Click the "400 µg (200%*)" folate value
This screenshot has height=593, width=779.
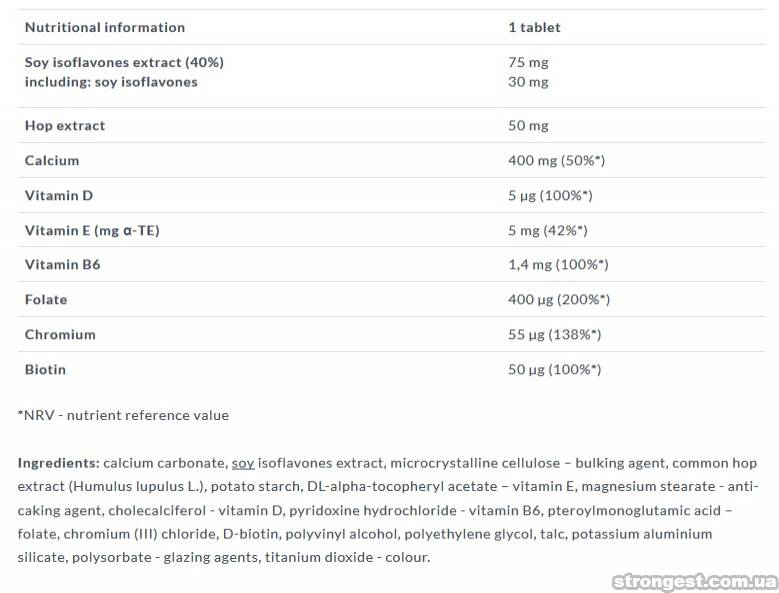tap(558, 299)
